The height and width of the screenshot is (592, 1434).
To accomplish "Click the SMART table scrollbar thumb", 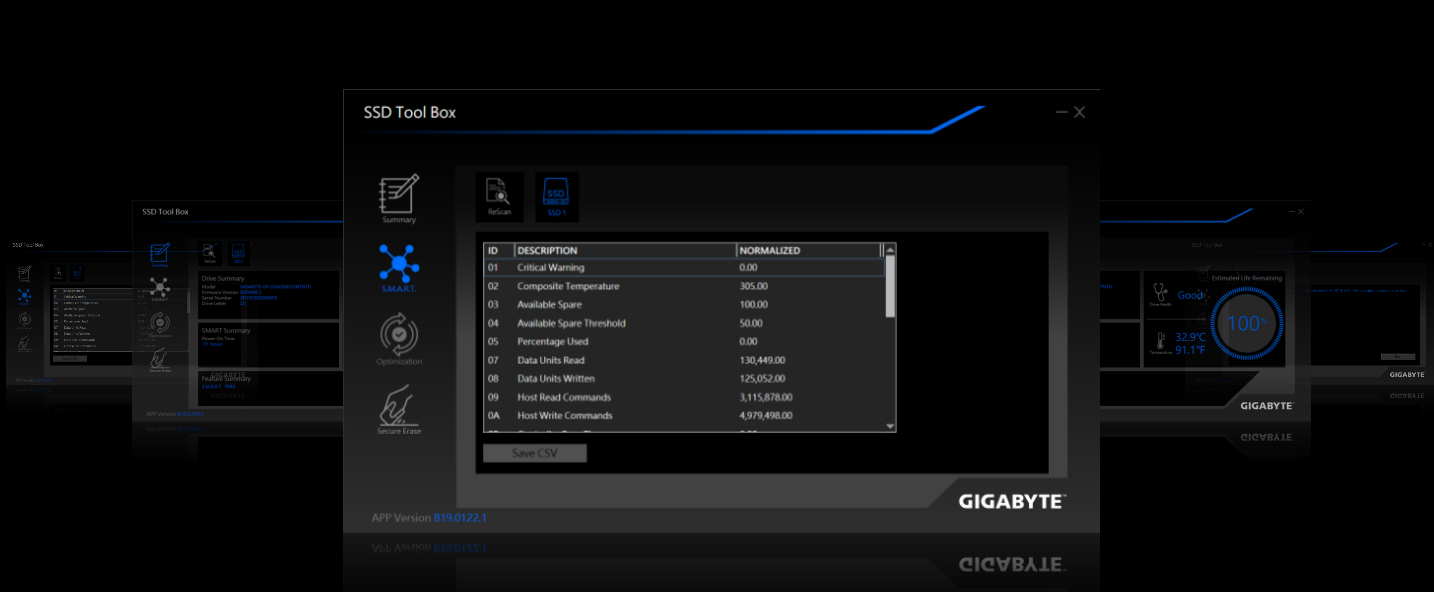I will 890,286.
